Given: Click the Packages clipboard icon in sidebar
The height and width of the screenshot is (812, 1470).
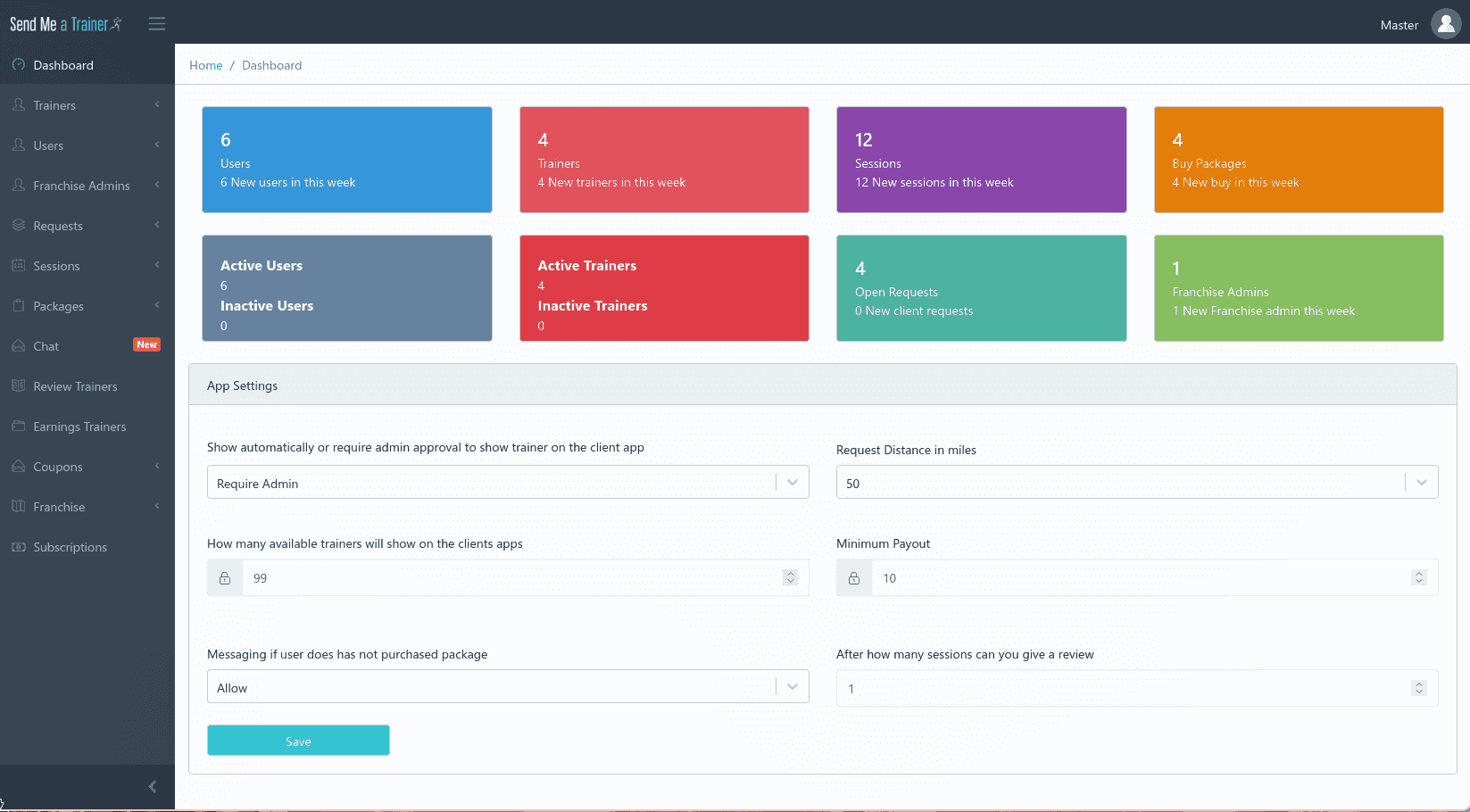Looking at the screenshot, I should click(x=19, y=305).
